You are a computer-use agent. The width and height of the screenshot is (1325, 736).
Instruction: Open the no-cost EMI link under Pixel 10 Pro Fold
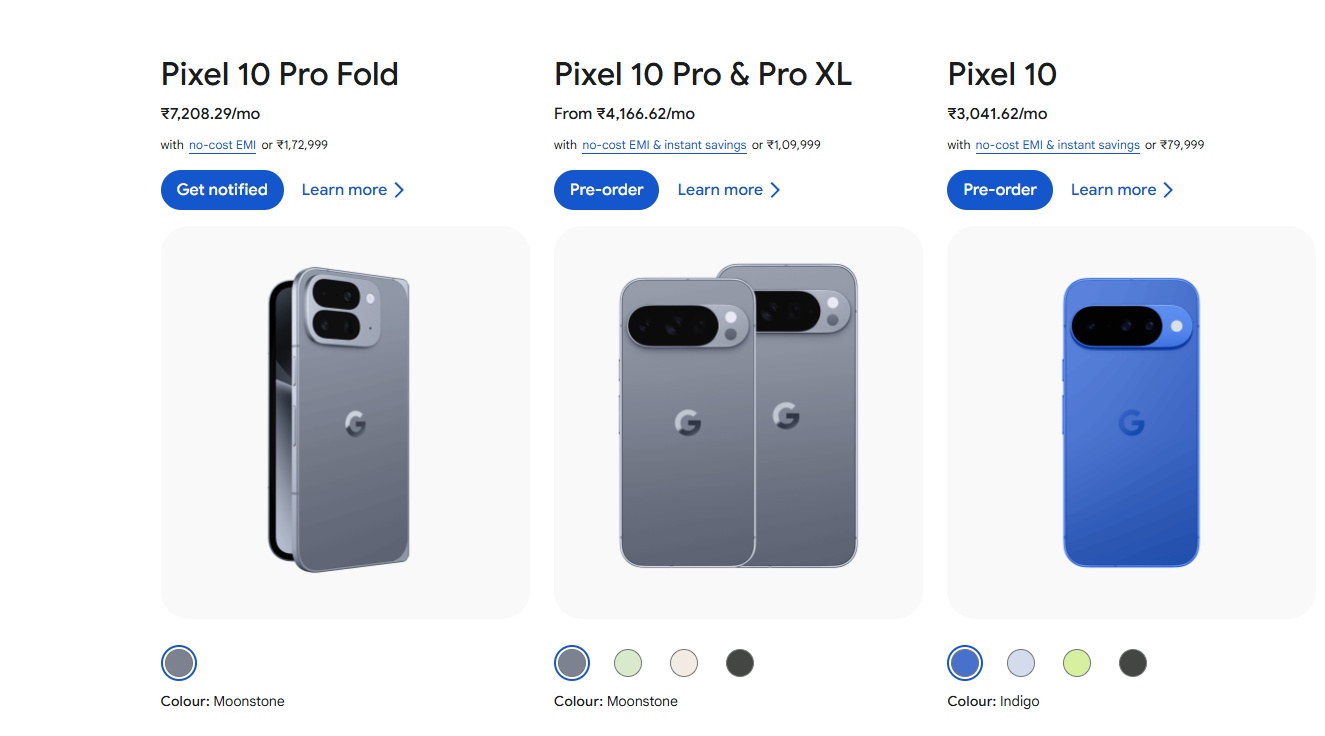point(222,145)
